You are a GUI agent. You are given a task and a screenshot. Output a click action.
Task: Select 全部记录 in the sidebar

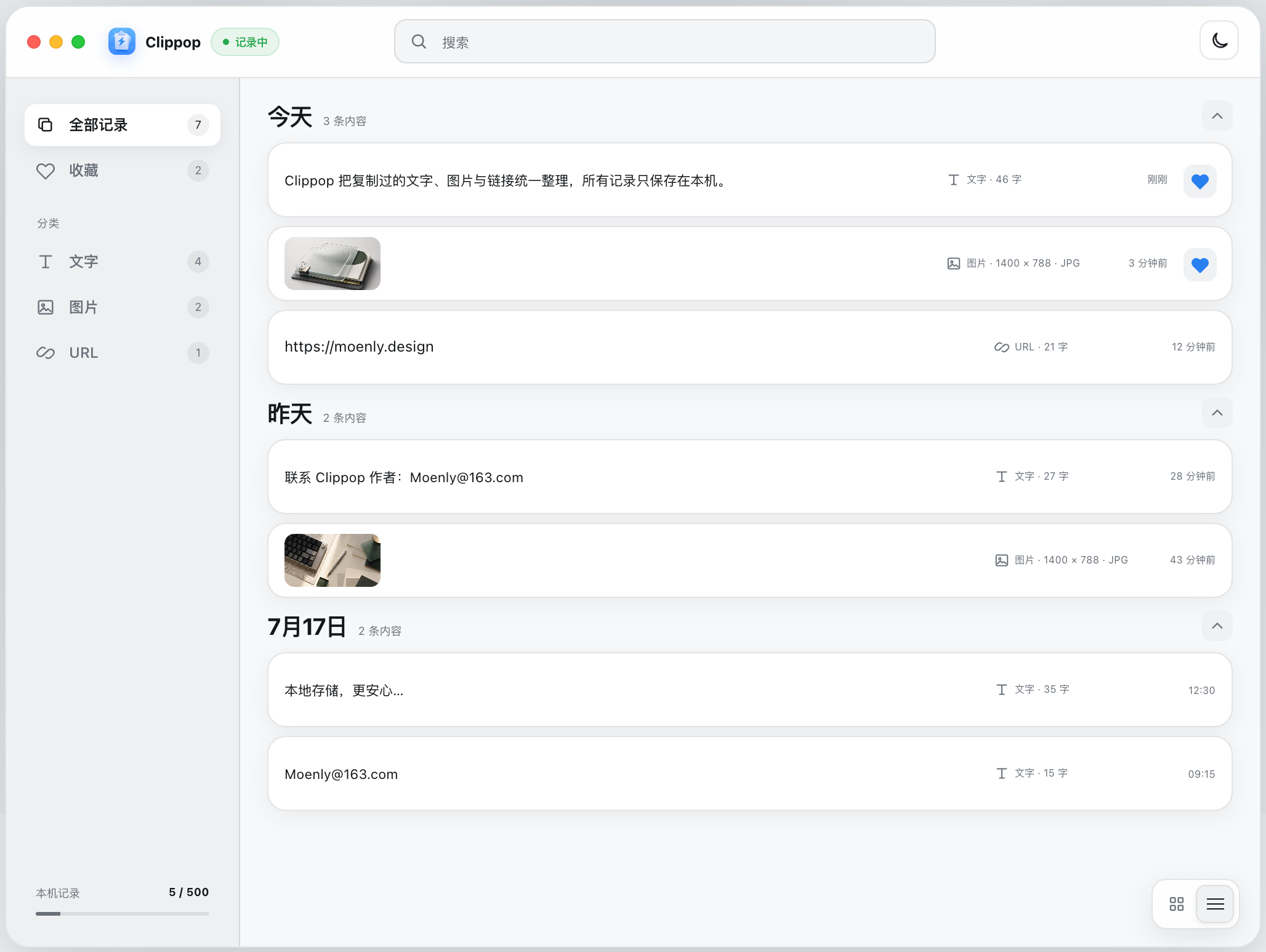[x=123, y=125]
